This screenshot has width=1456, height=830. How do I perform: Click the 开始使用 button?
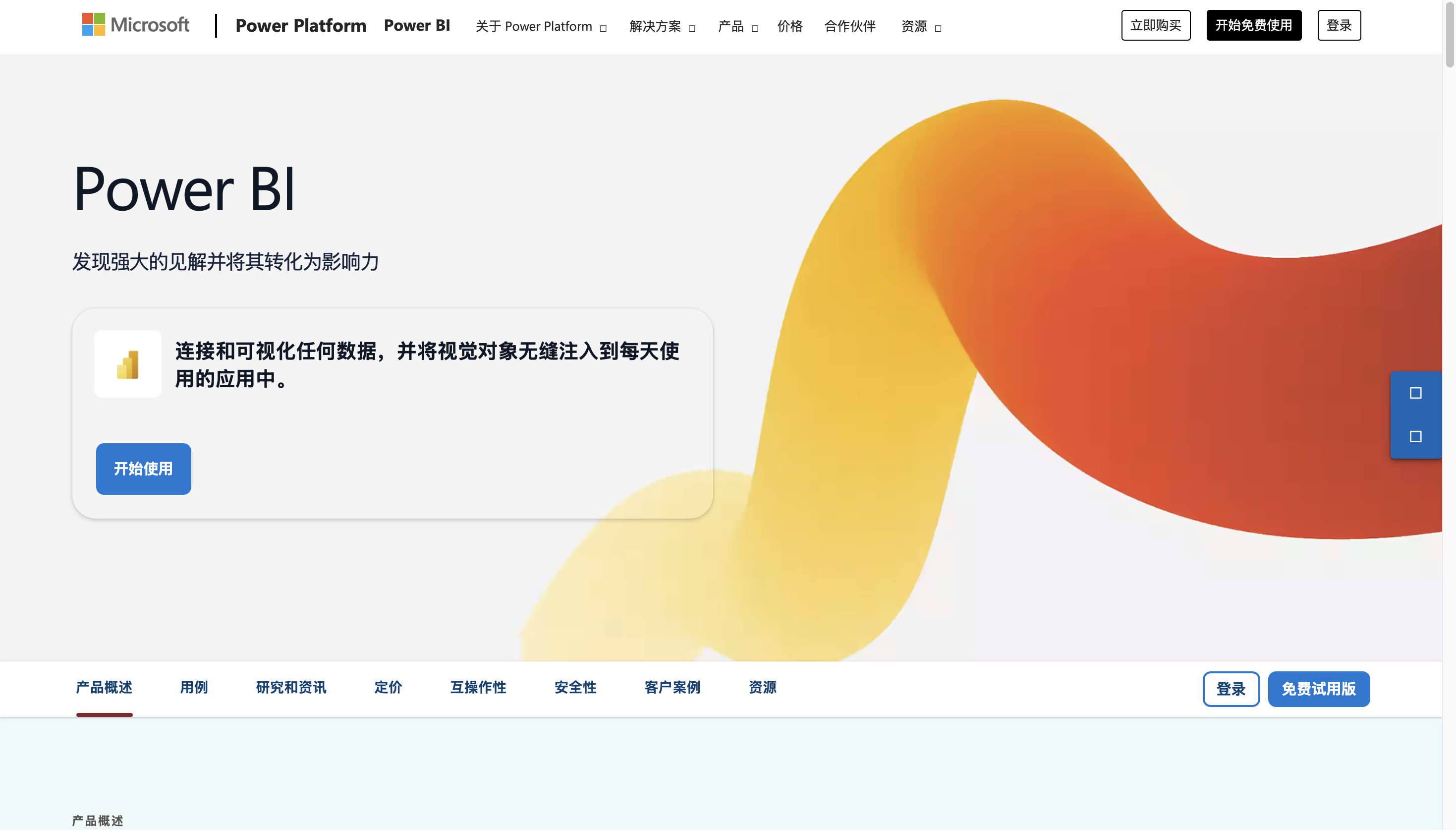[x=144, y=469]
